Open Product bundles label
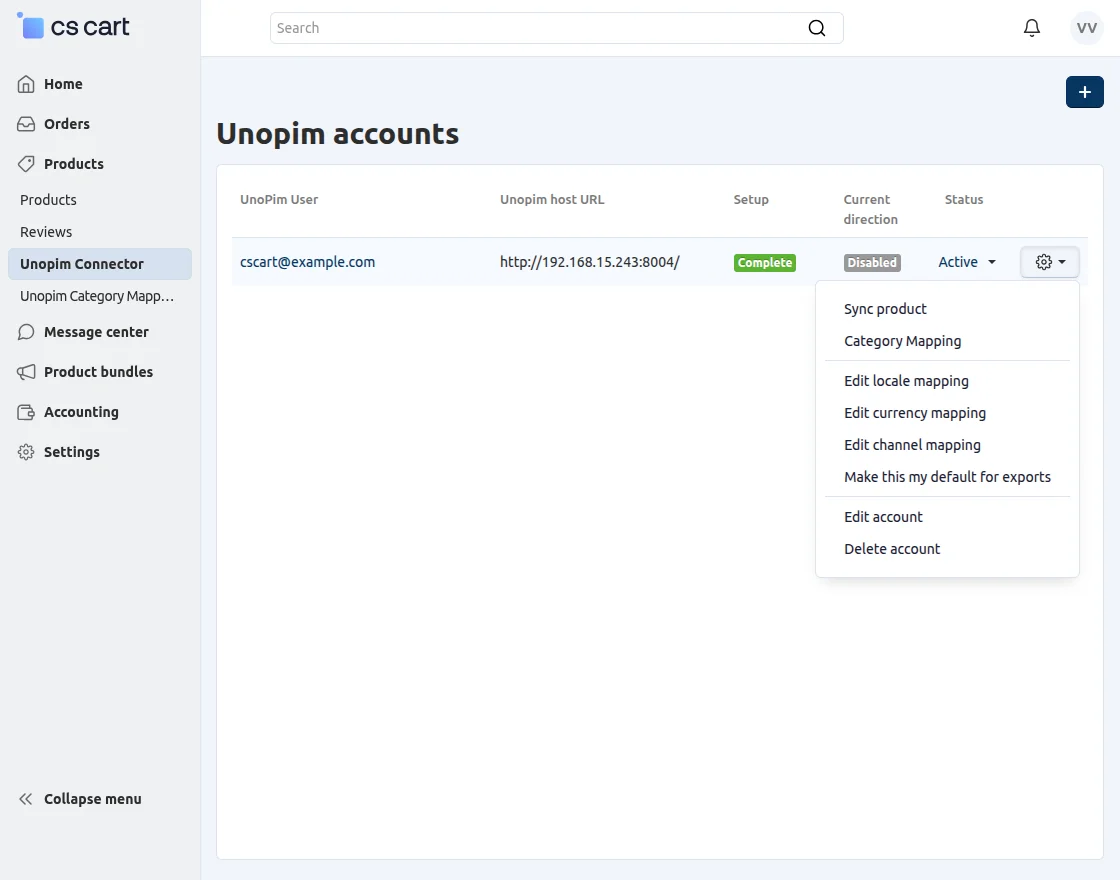This screenshot has height=880, width=1120. coord(98,372)
